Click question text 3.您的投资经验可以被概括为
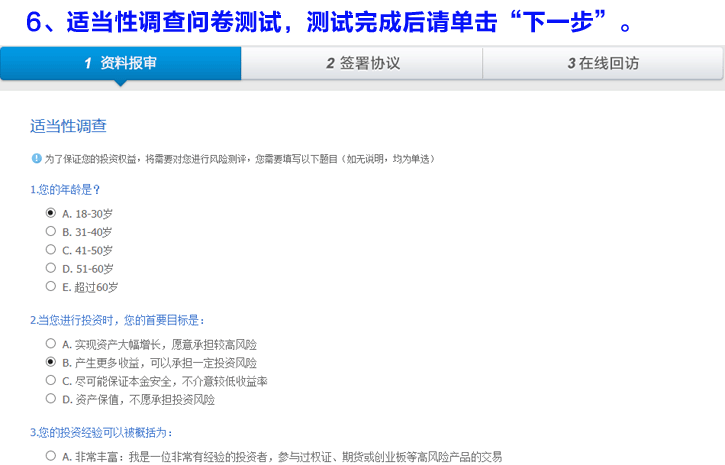This screenshot has width=725, height=465. [101, 433]
